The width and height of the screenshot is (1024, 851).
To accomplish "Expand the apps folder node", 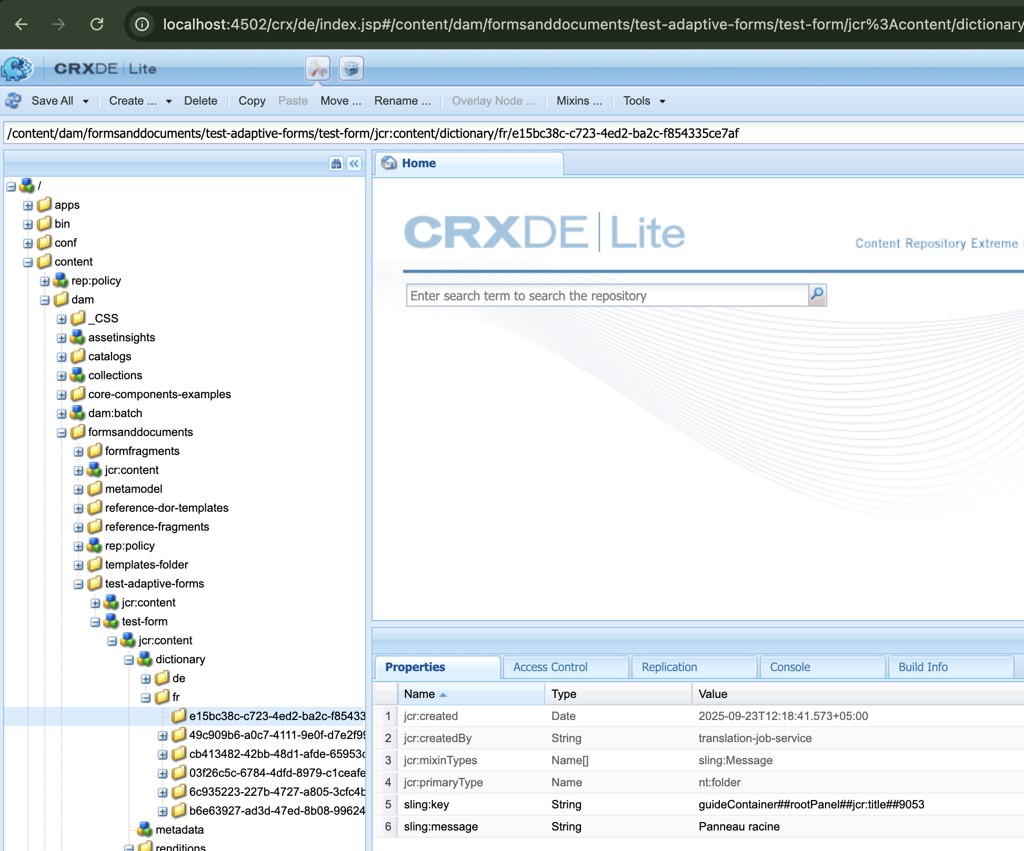I will pyautogui.click(x=28, y=205).
